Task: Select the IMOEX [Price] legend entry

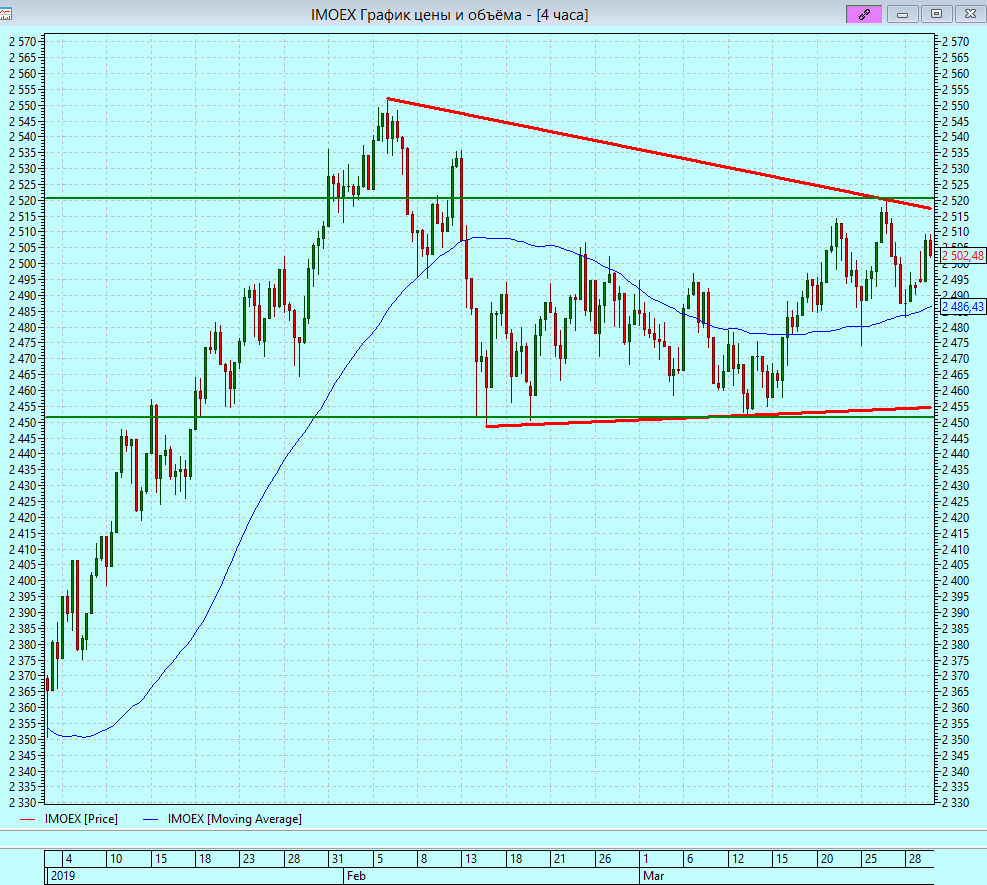Action: (x=69, y=819)
